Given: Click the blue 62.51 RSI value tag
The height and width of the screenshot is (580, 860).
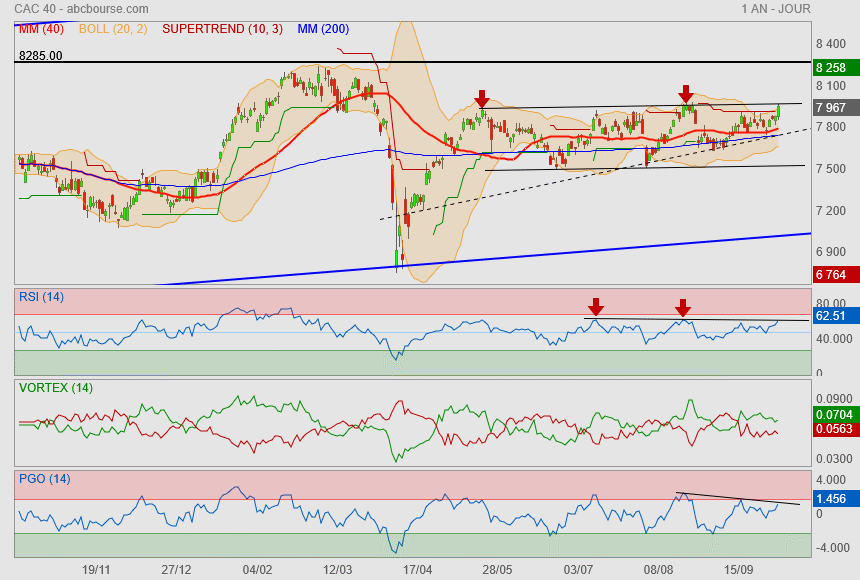Looking at the screenshot, I should click(x=832, y=315).
